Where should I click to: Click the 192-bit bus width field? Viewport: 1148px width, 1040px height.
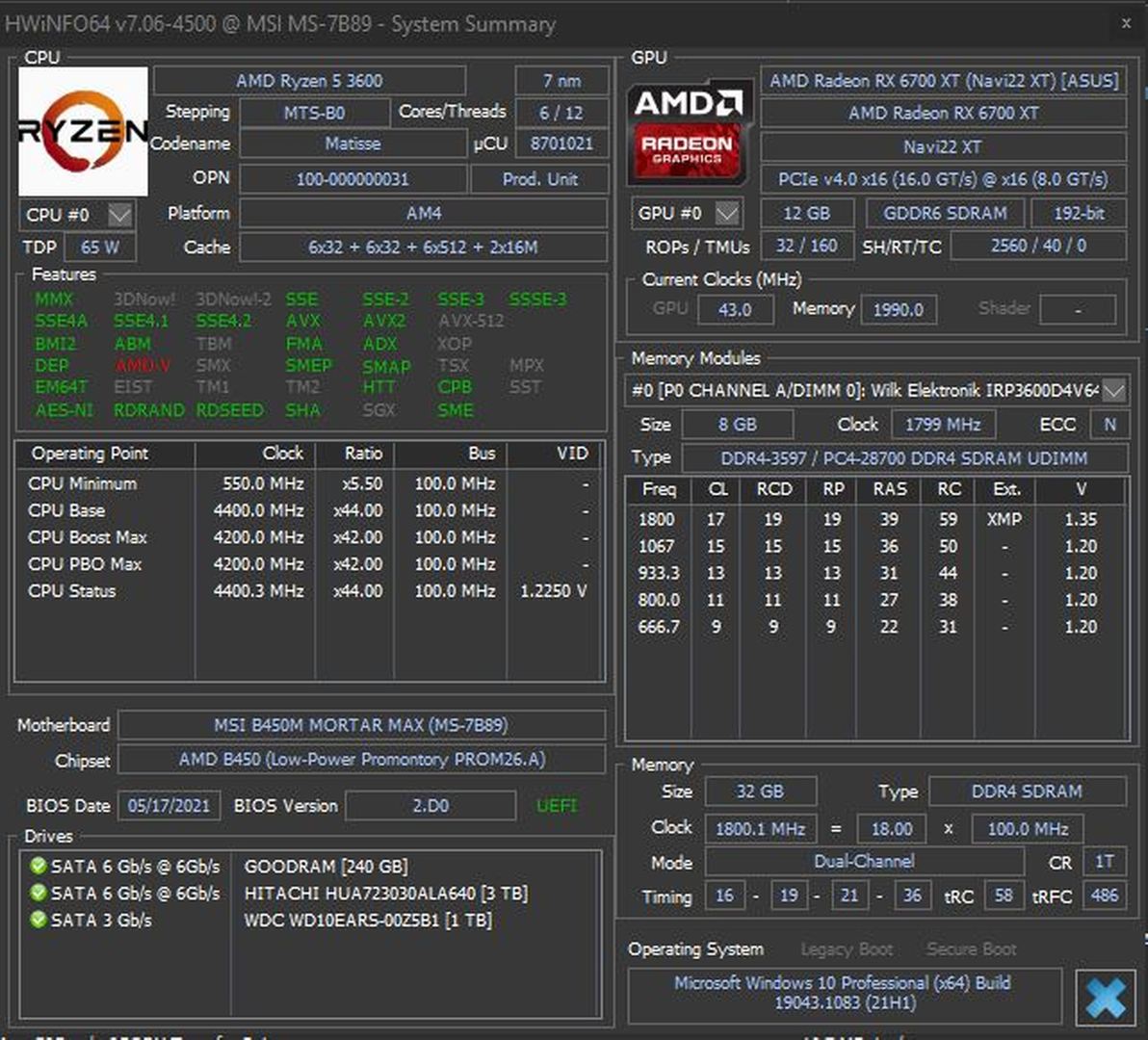point(1079,213)
